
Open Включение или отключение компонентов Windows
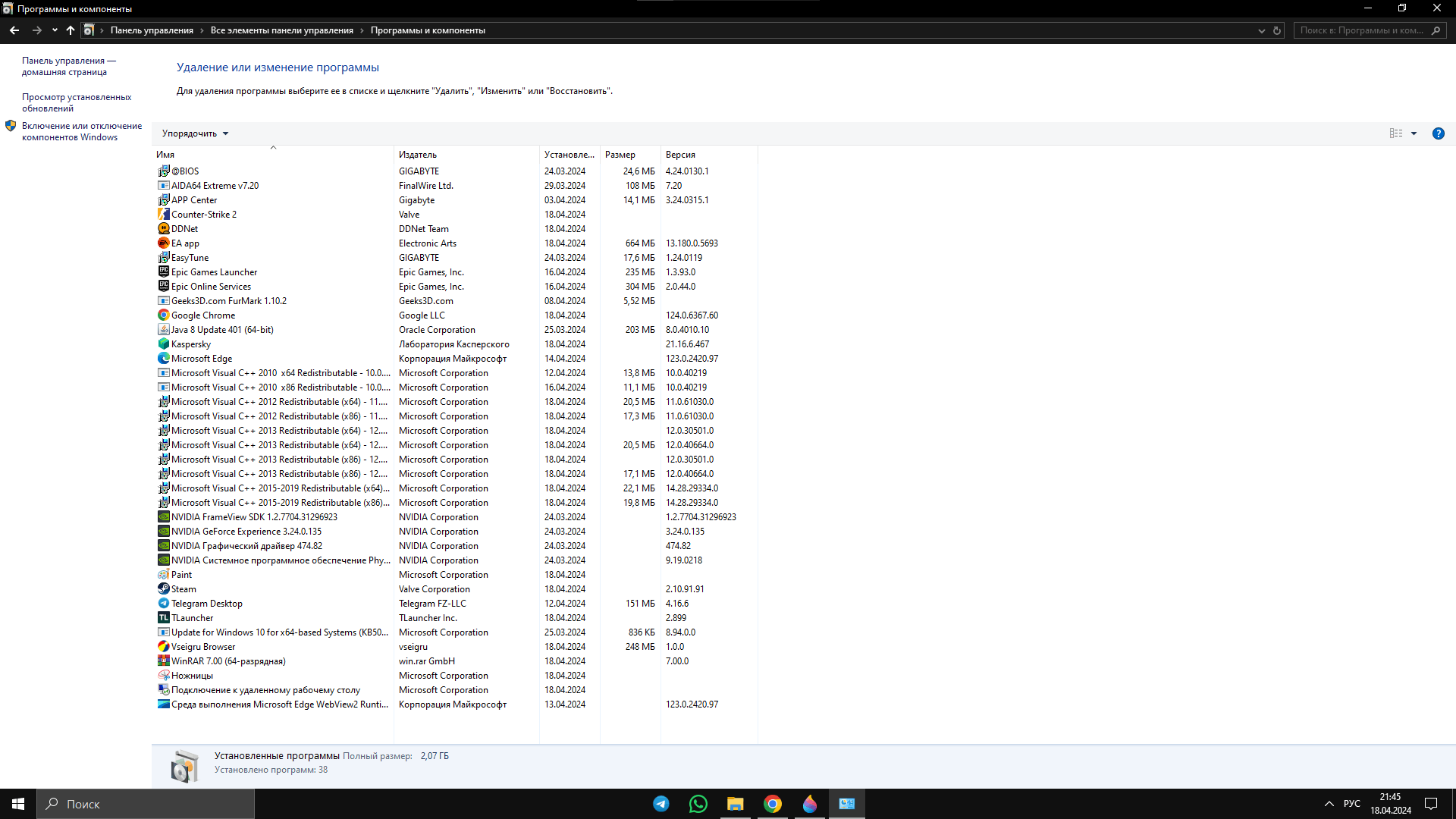pos(81,132)
